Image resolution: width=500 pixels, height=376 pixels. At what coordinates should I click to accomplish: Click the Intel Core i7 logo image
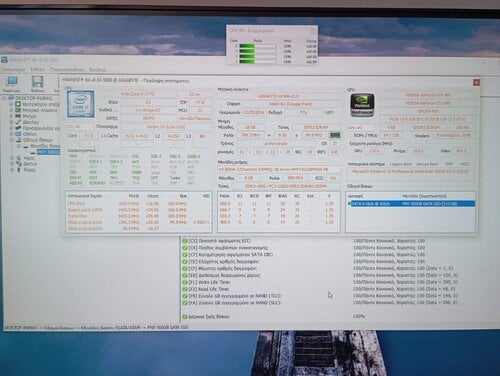(80, 104)
